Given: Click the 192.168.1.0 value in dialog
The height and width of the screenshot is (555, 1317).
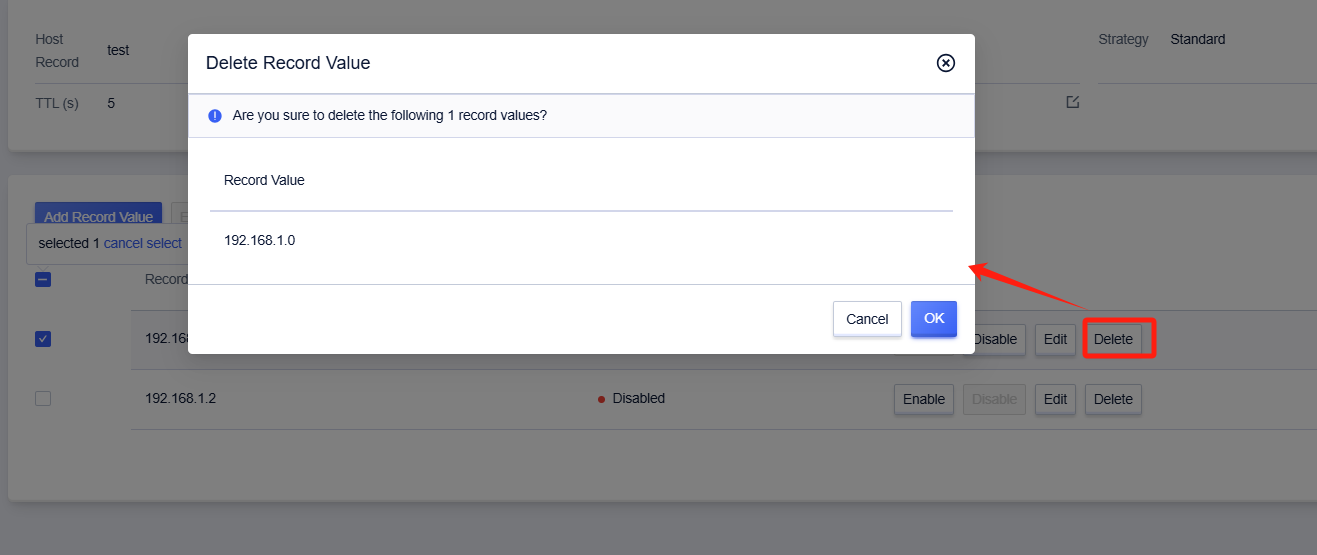Looking at the screenshot, I should coord(260,240).
